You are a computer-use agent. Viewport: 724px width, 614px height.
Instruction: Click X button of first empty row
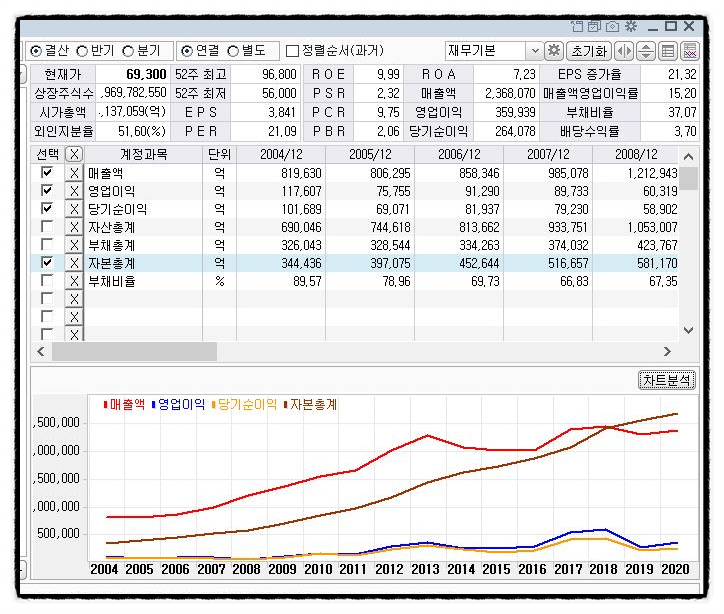(74, 299)
